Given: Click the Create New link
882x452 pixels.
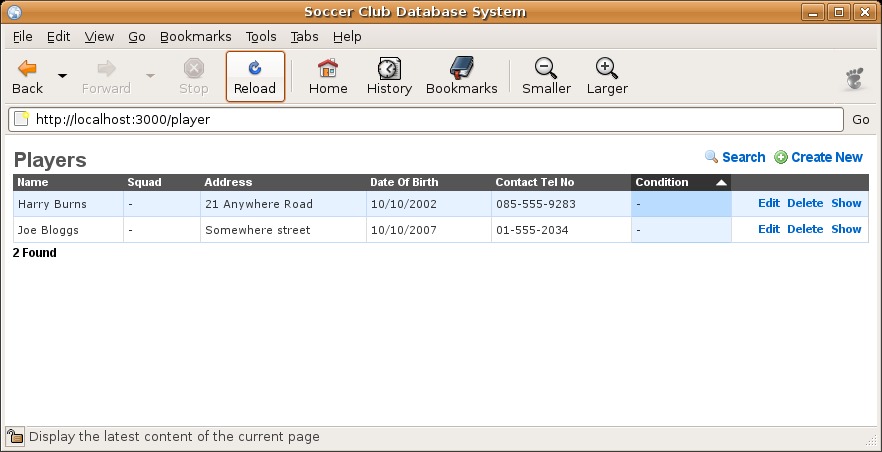Looking at the screenshot, I should (826, 157).
